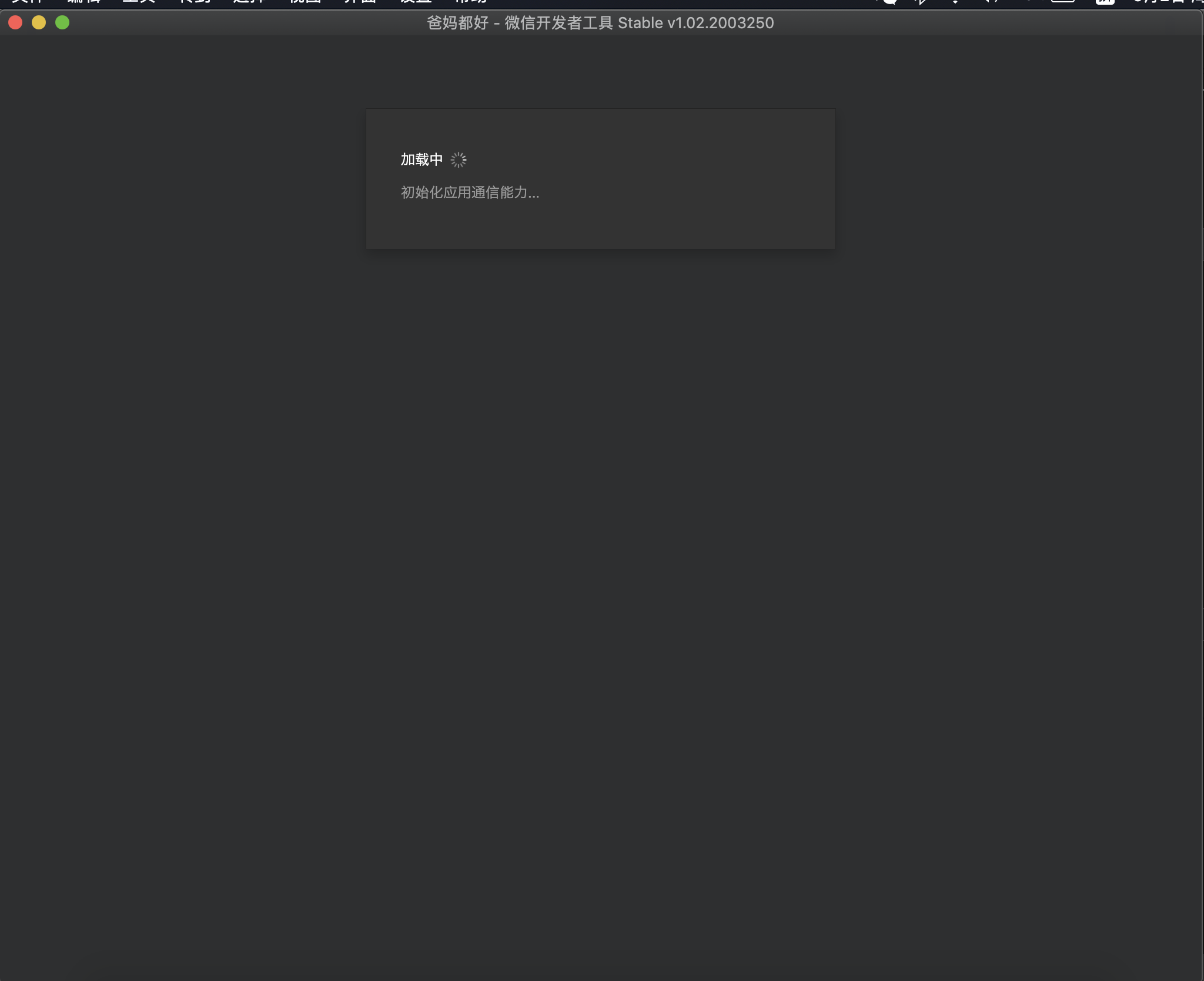The width and height of the screenshot is (1204, 981).
Task: Open the 转到 menu
Action: coord(195,2)
